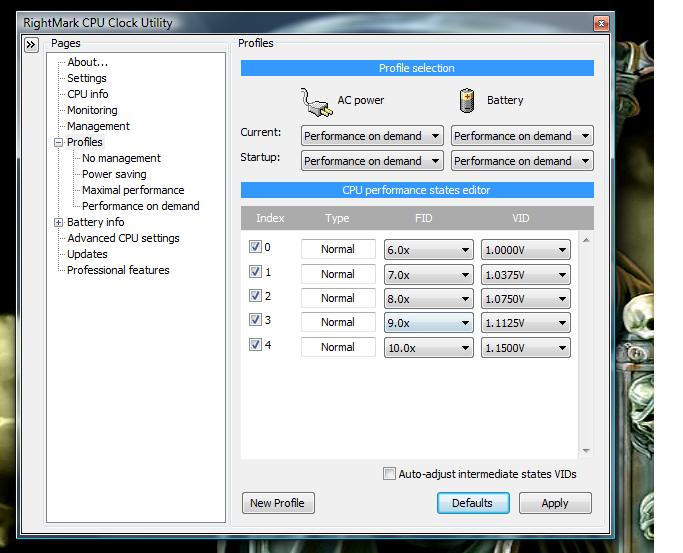Uncheck performance state index 3

point(255,320)
